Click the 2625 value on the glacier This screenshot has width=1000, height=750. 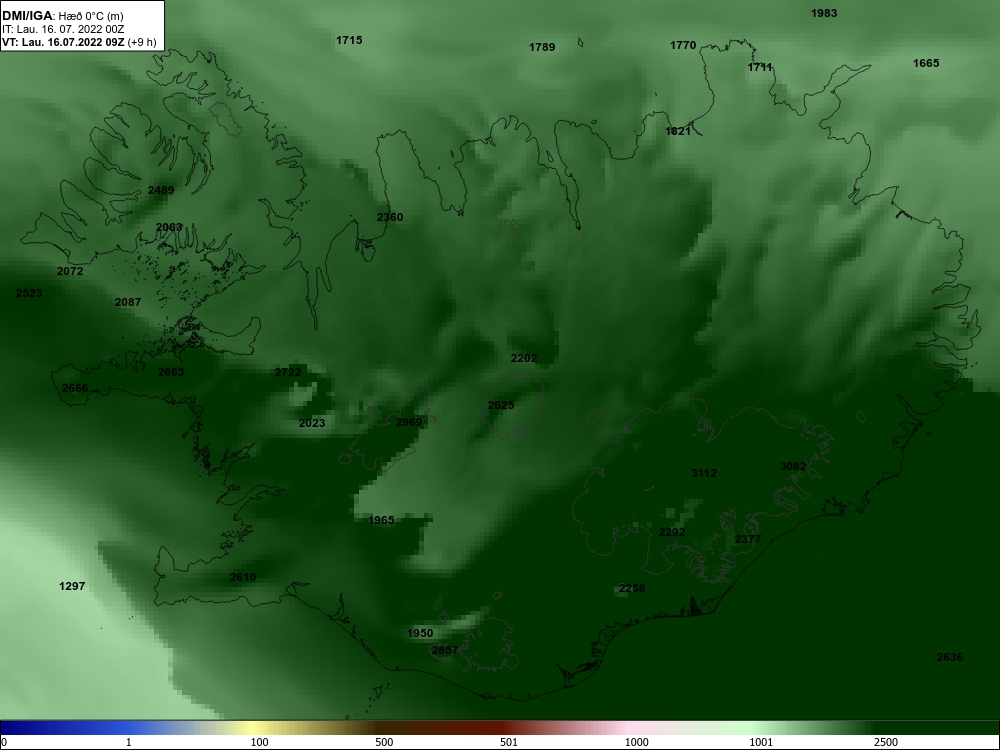501,405
